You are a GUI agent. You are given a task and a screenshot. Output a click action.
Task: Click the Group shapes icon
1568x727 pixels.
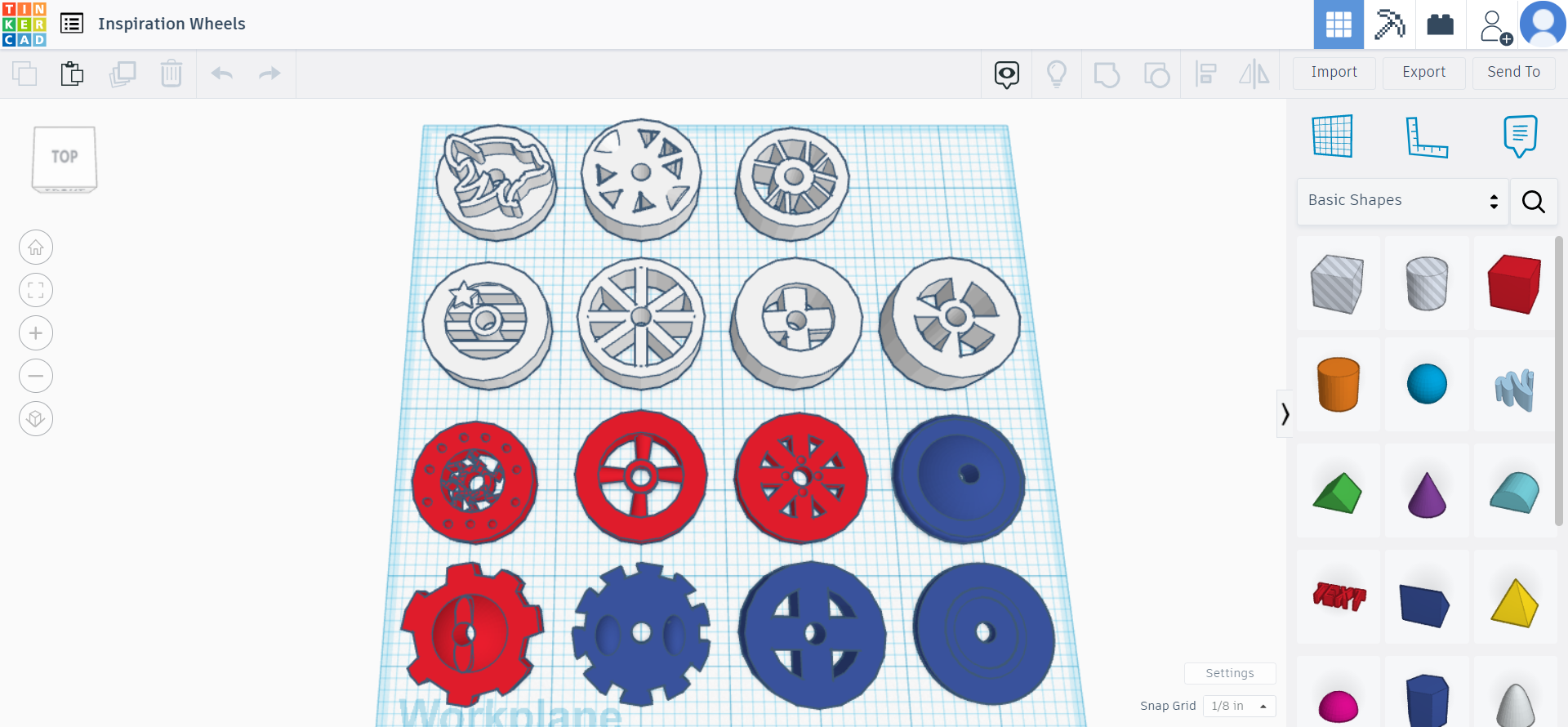coord(1107,74)
